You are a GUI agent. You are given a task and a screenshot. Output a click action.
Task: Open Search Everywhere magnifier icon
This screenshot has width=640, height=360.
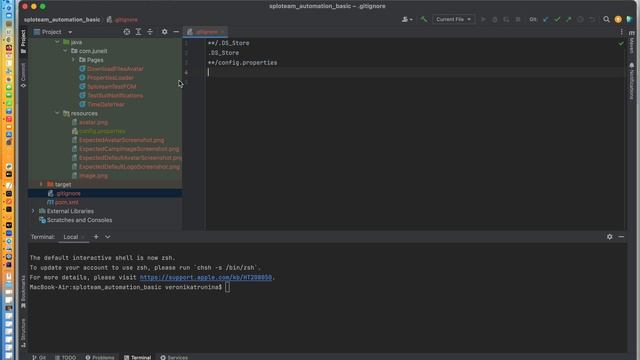(607, 19)
